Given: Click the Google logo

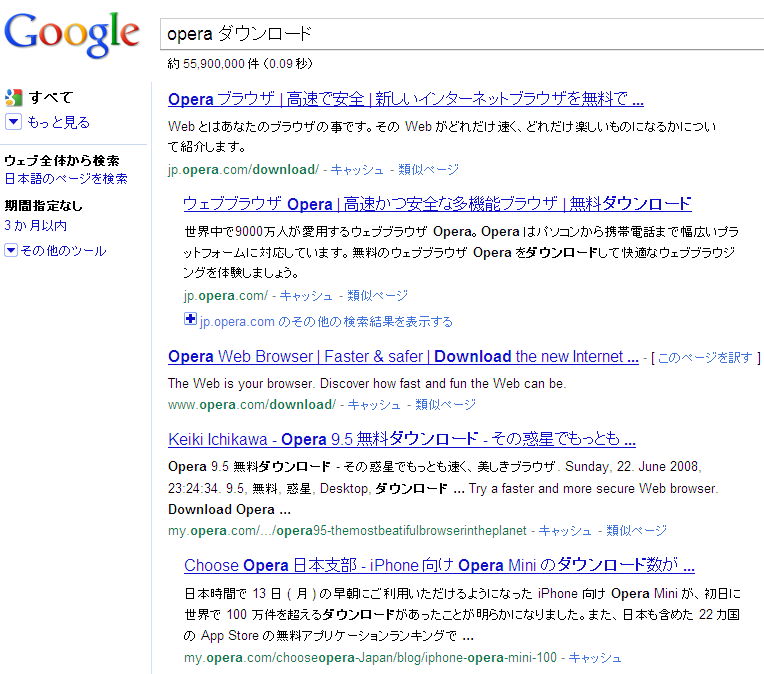Looking at the screenshot, I should [x=72, y=33].
